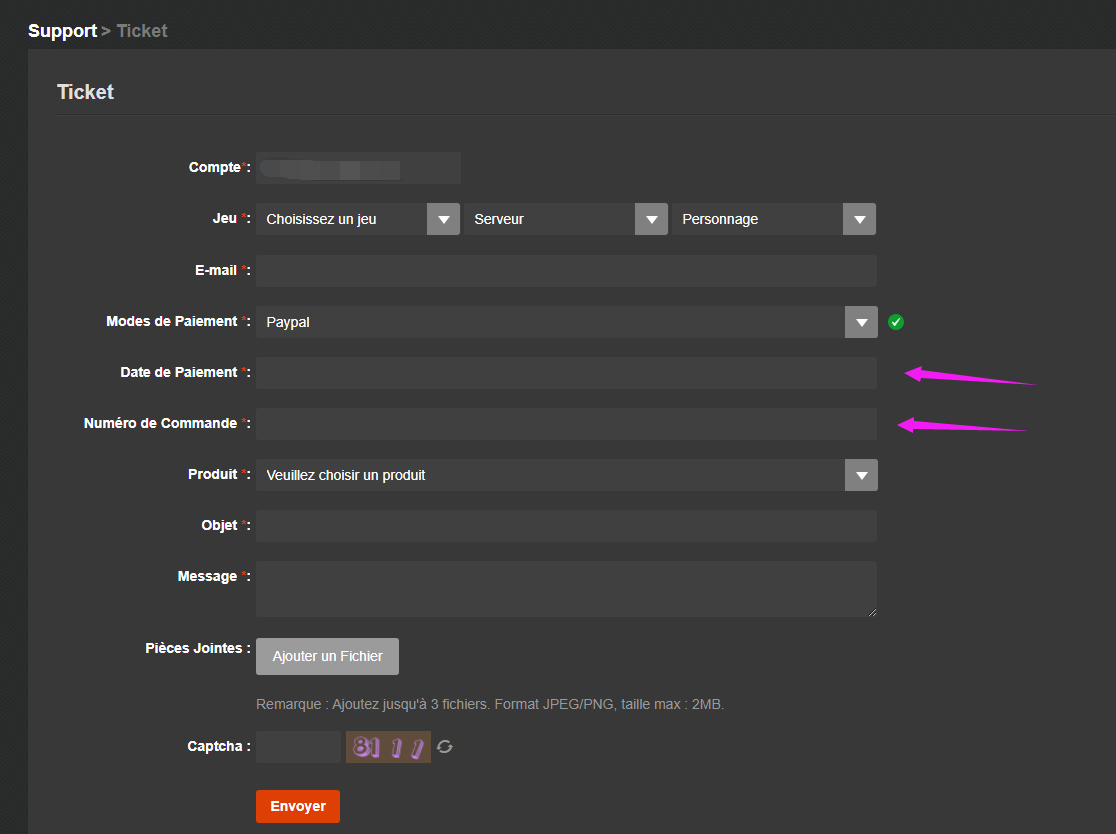Screen dimensions: 1116x834
Task: Click the captcha code image
Action: [x=388, y=747]
